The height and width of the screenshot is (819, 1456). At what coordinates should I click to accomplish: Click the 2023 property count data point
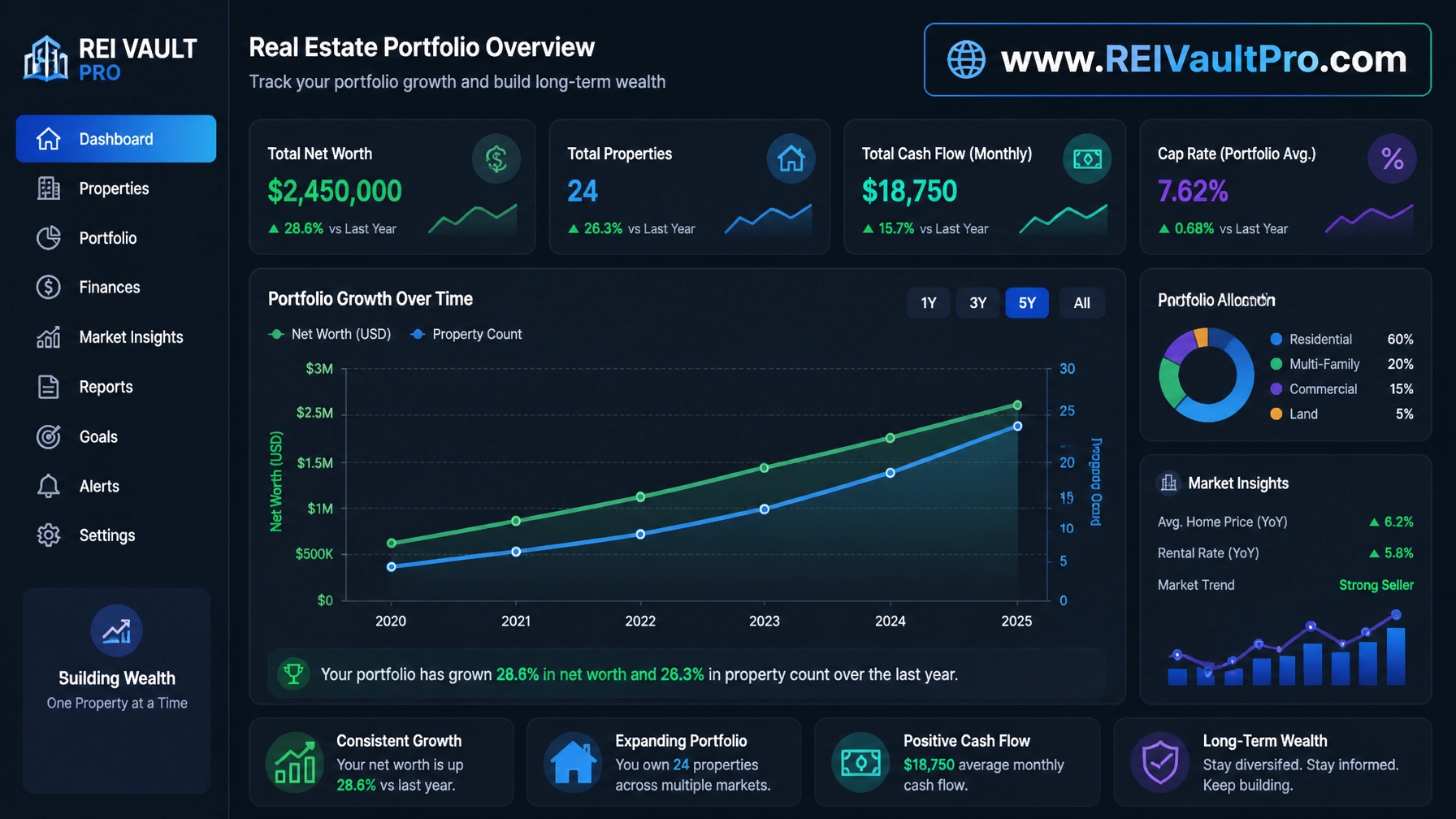click(x=765, y=509)
